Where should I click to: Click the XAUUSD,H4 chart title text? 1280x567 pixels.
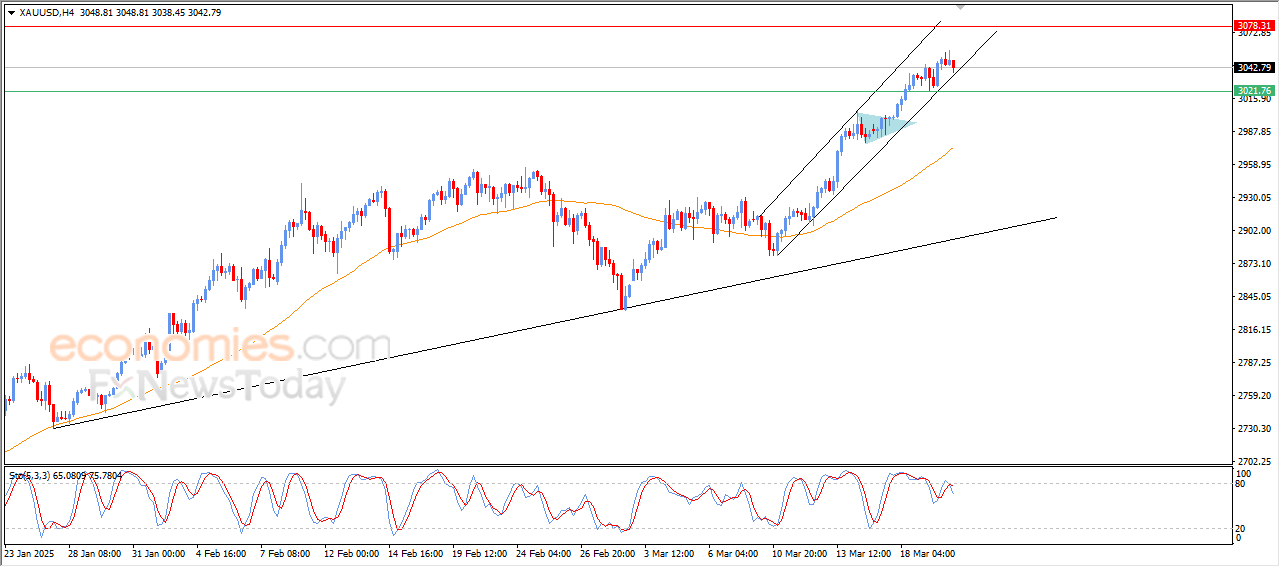pos(46,13)
